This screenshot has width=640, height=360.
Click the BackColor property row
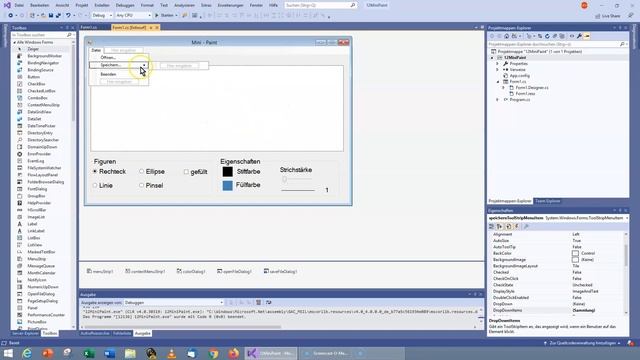click(557, 253)
